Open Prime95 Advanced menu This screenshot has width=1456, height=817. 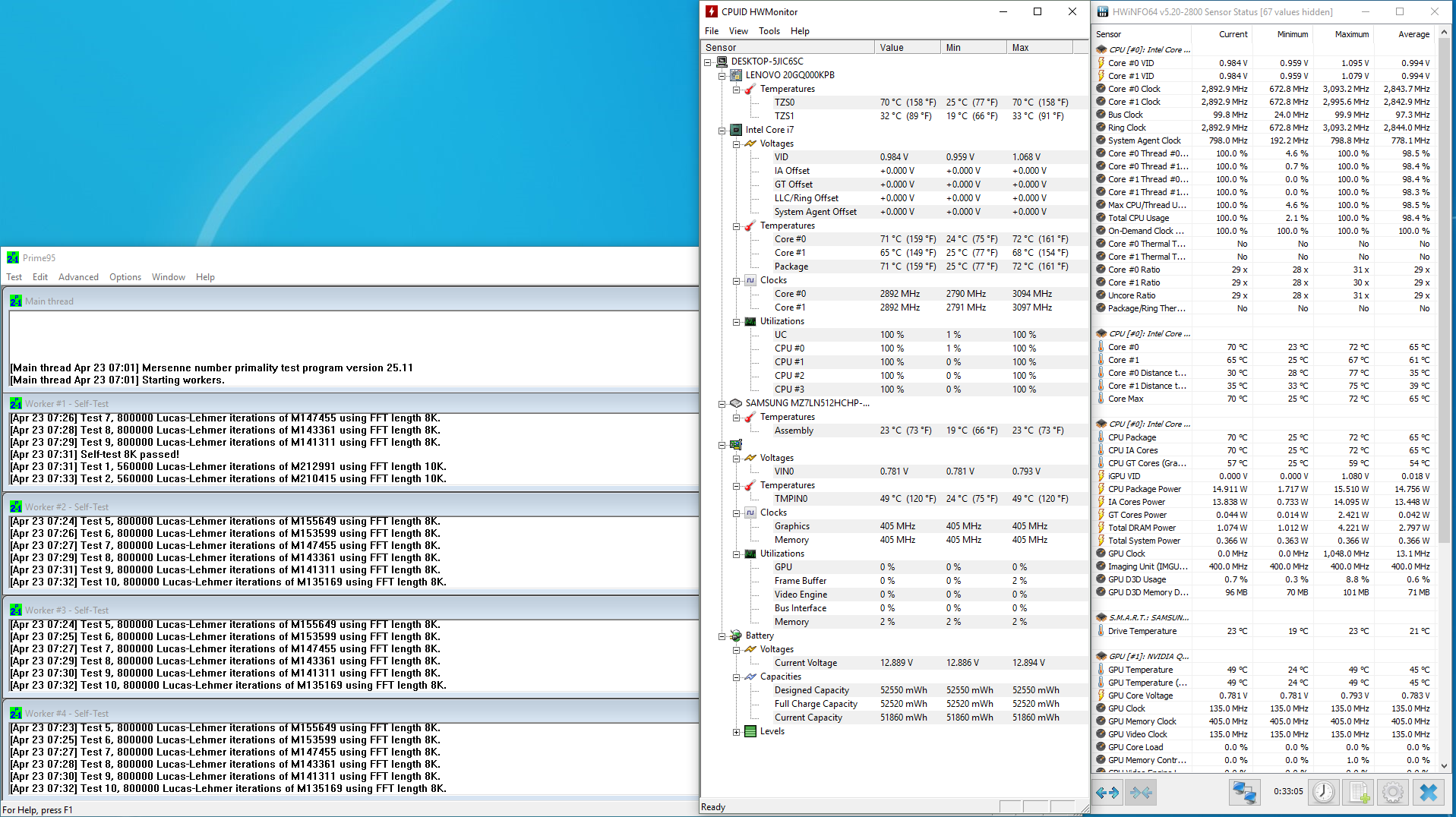click(78, 277)
